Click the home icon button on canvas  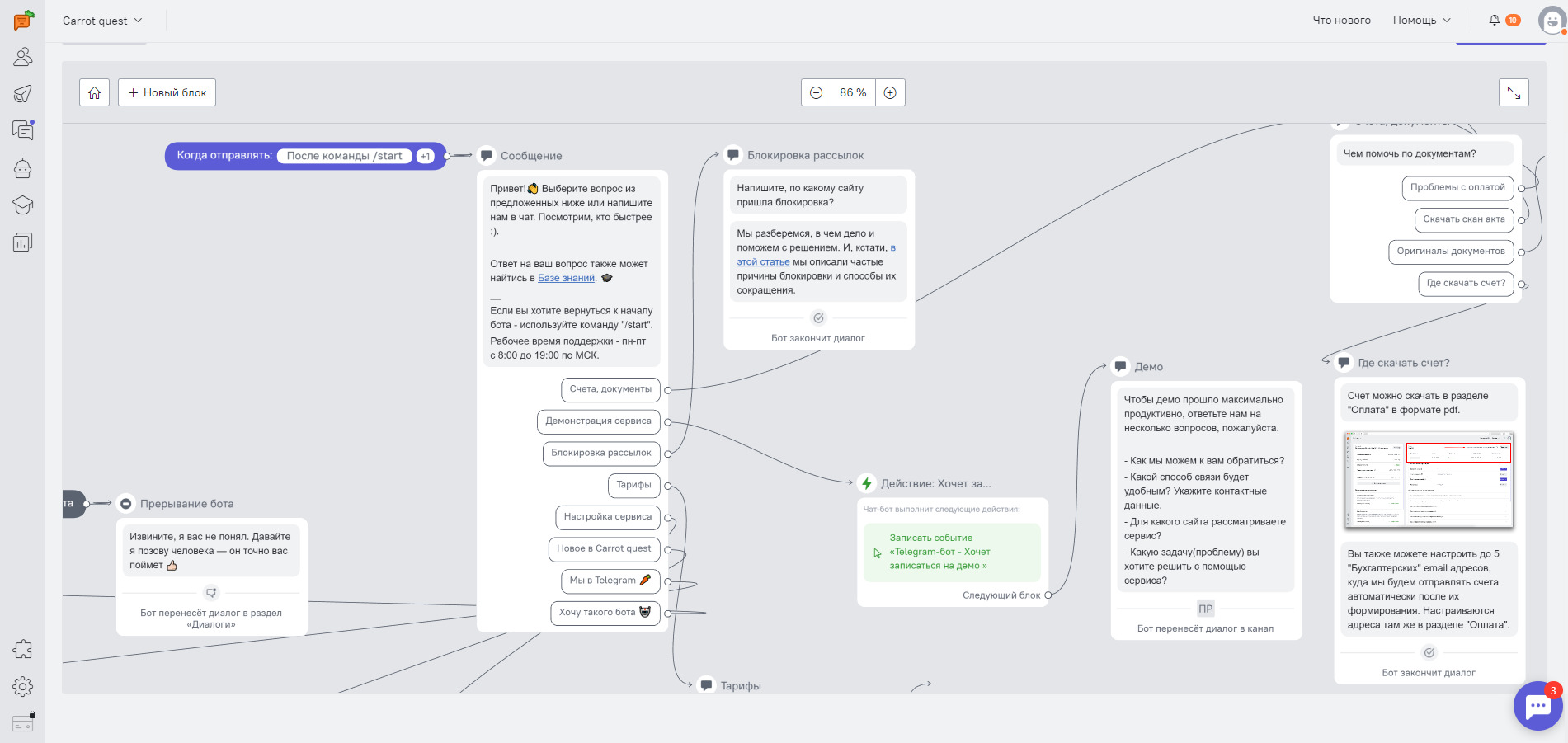point(95,92)
